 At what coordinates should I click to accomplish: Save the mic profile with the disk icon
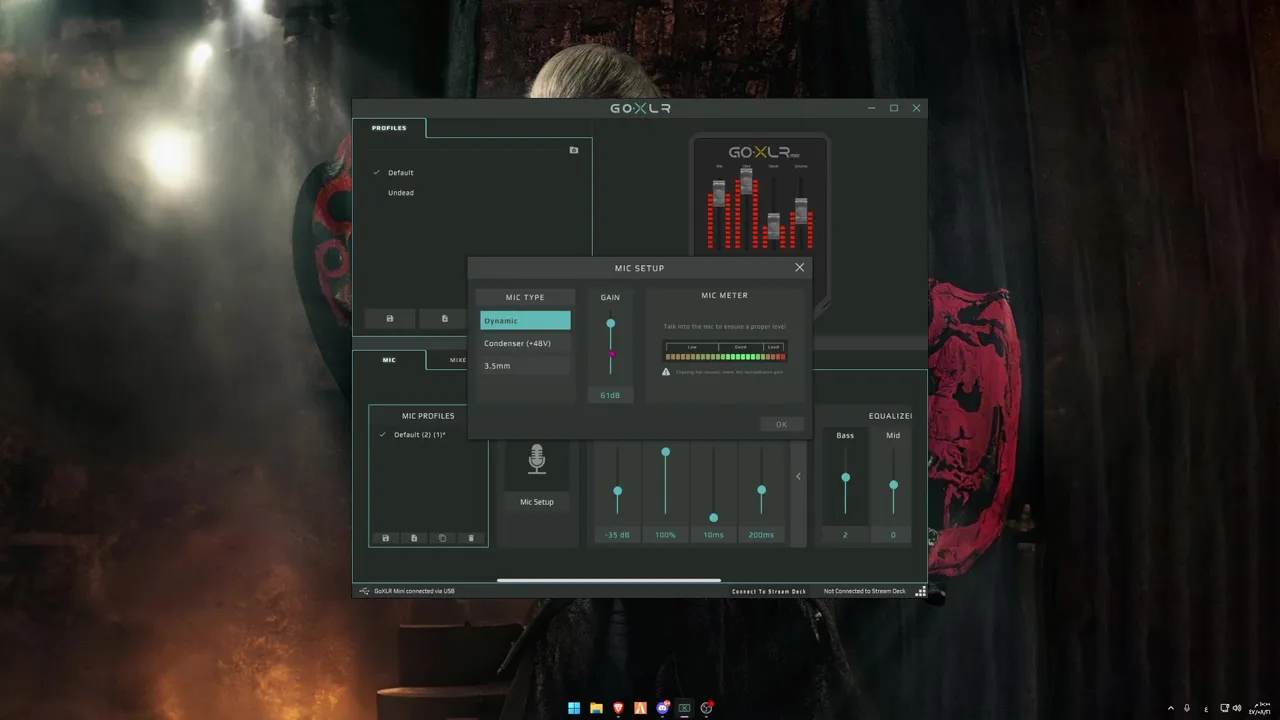point(386,538)
